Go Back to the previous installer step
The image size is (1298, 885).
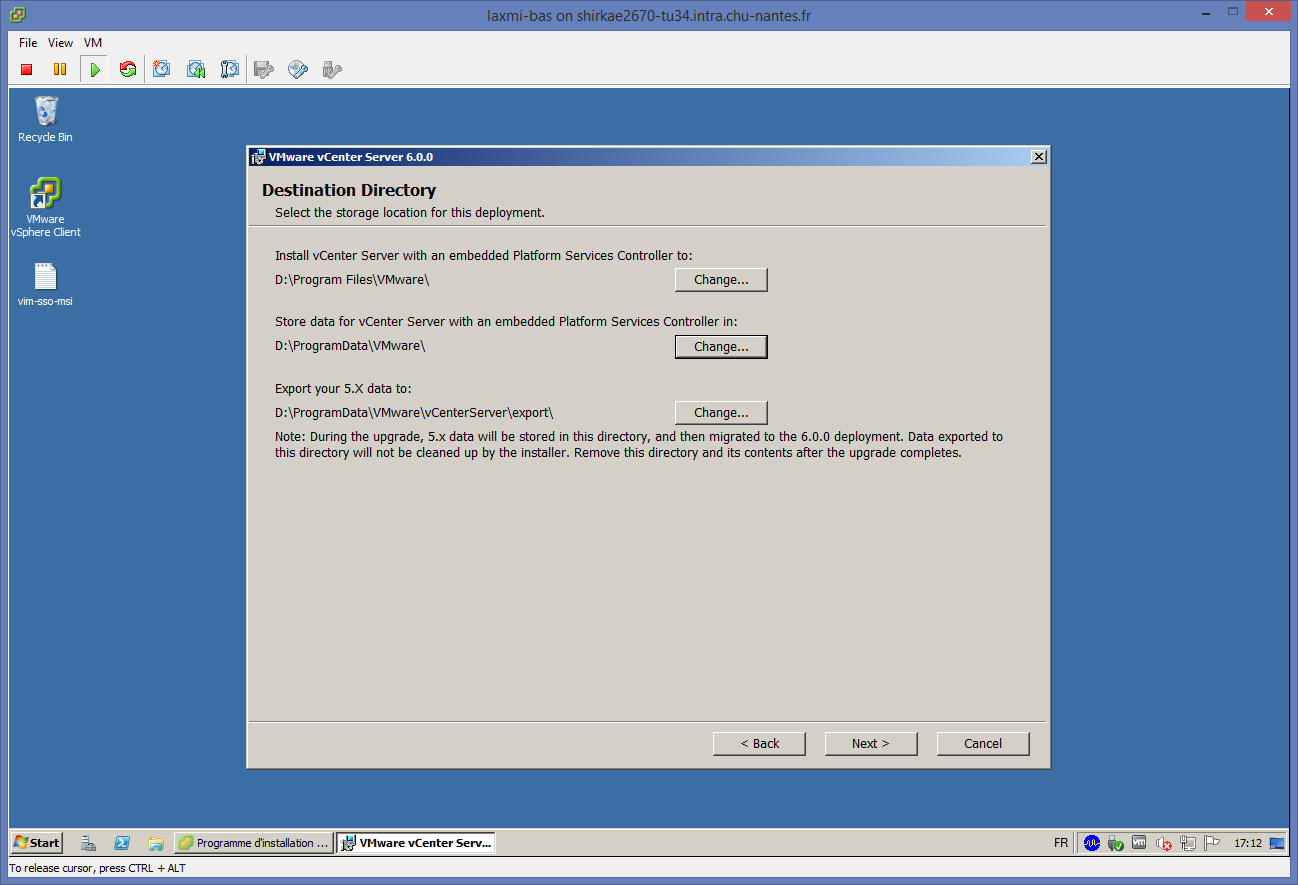(759, 744)
